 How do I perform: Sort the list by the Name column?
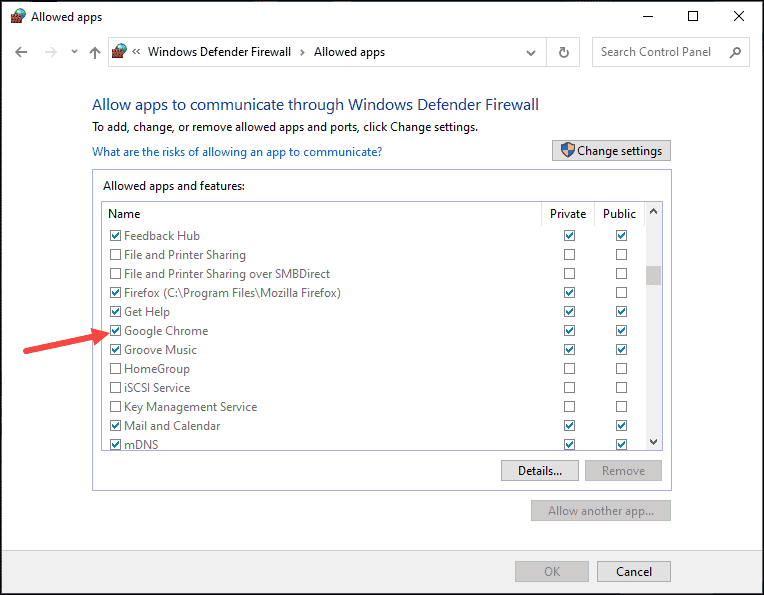[124, 214]
